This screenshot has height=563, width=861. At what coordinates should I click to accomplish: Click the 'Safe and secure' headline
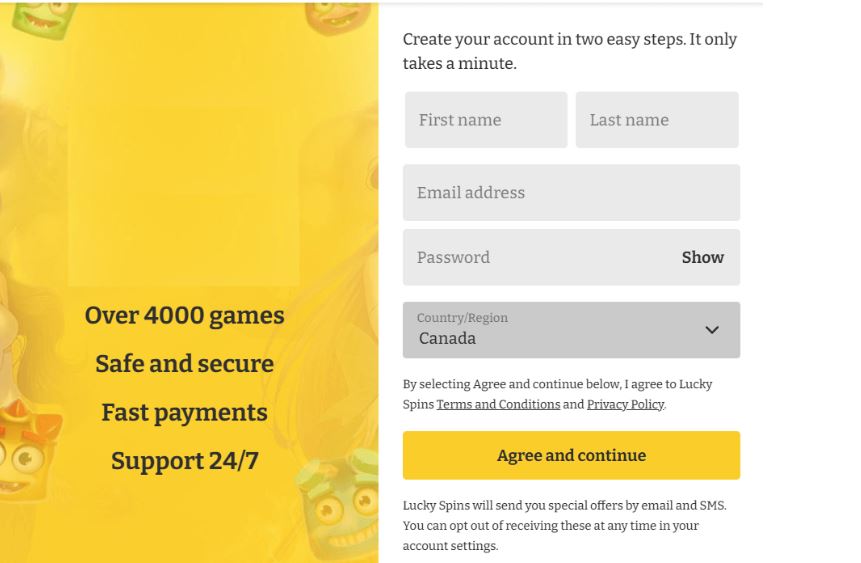(184, 364)
